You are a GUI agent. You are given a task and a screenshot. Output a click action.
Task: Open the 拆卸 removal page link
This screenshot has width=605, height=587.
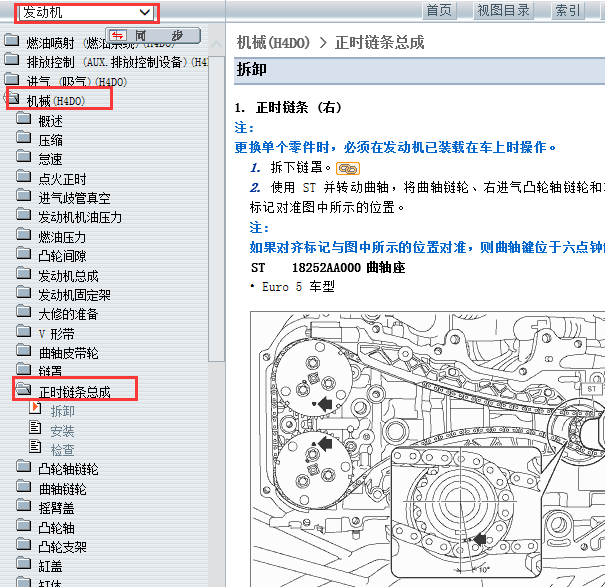click(x=63, y=411)
